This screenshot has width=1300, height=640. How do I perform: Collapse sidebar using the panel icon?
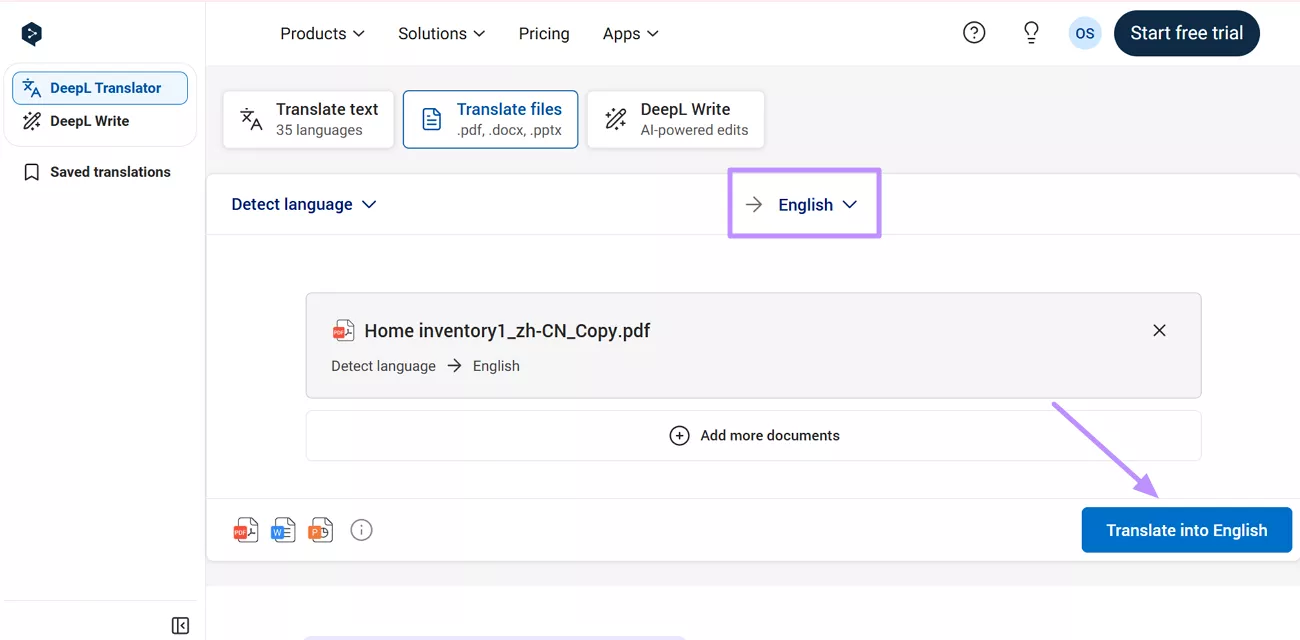(180, 626)
